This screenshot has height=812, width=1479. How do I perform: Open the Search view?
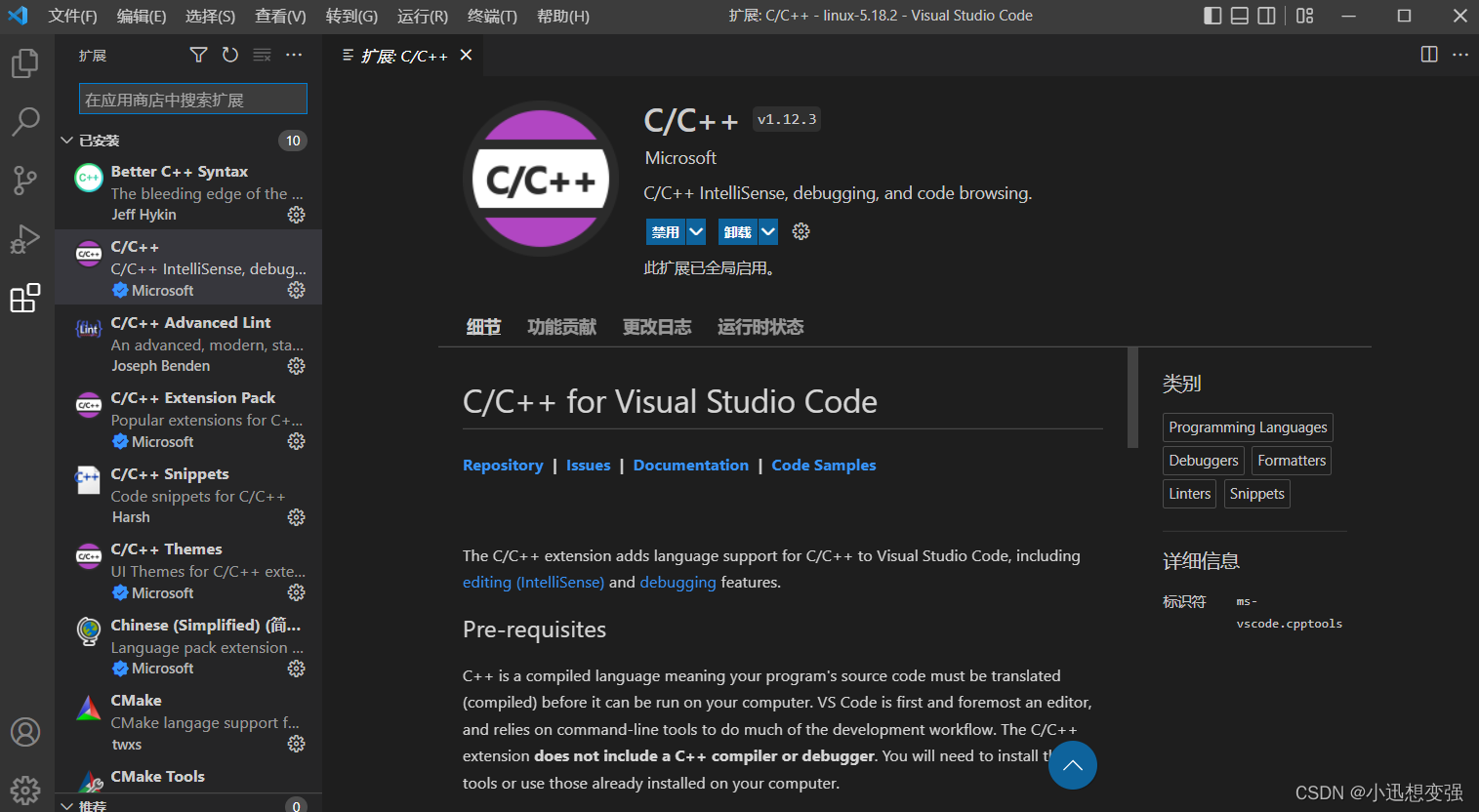pyautogui.click(x=24, y=121)
